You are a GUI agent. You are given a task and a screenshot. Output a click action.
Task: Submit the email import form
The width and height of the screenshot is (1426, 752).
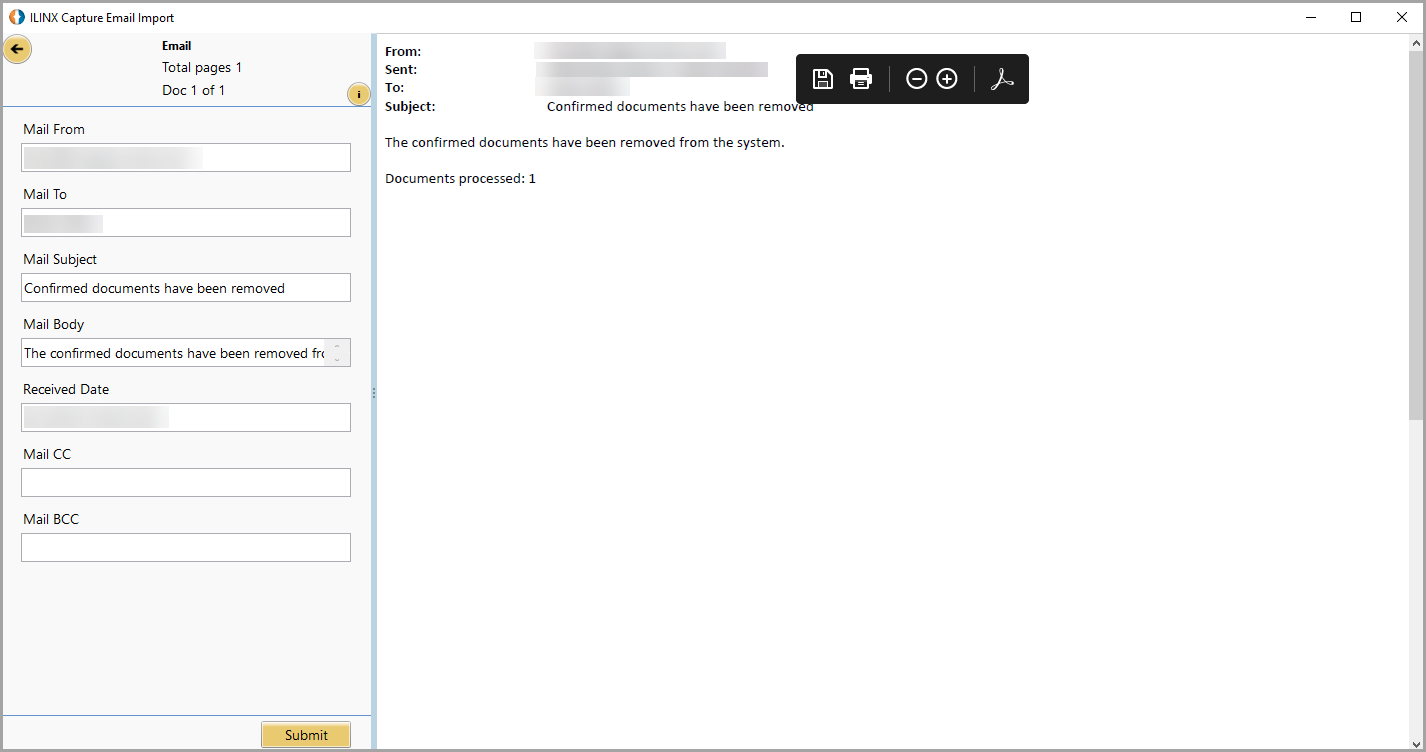click(306, 735)
